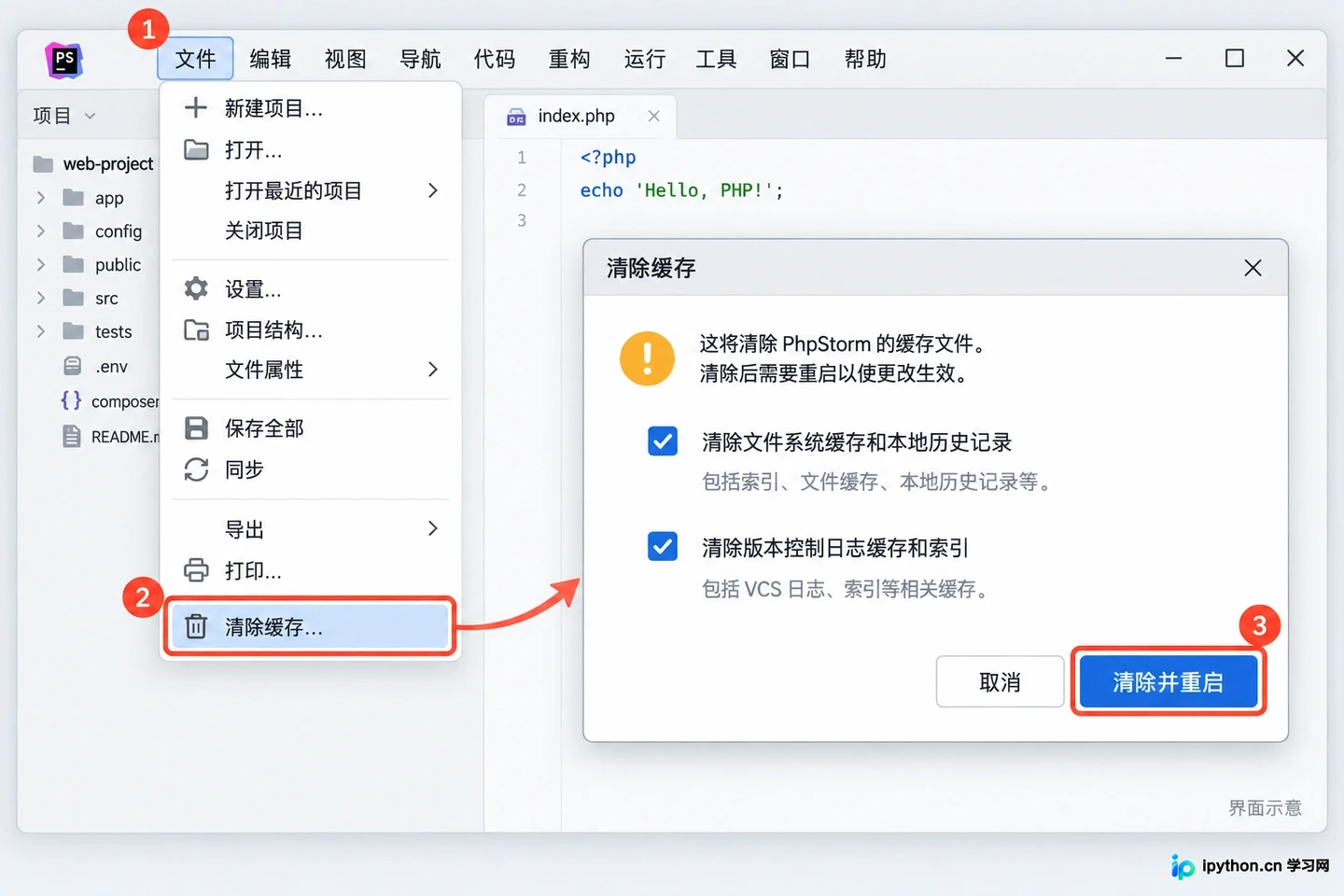Open the 工具 menu
Image resolution: width=1344 pixels, height=896 pixels.
click(x=717, y=59)
